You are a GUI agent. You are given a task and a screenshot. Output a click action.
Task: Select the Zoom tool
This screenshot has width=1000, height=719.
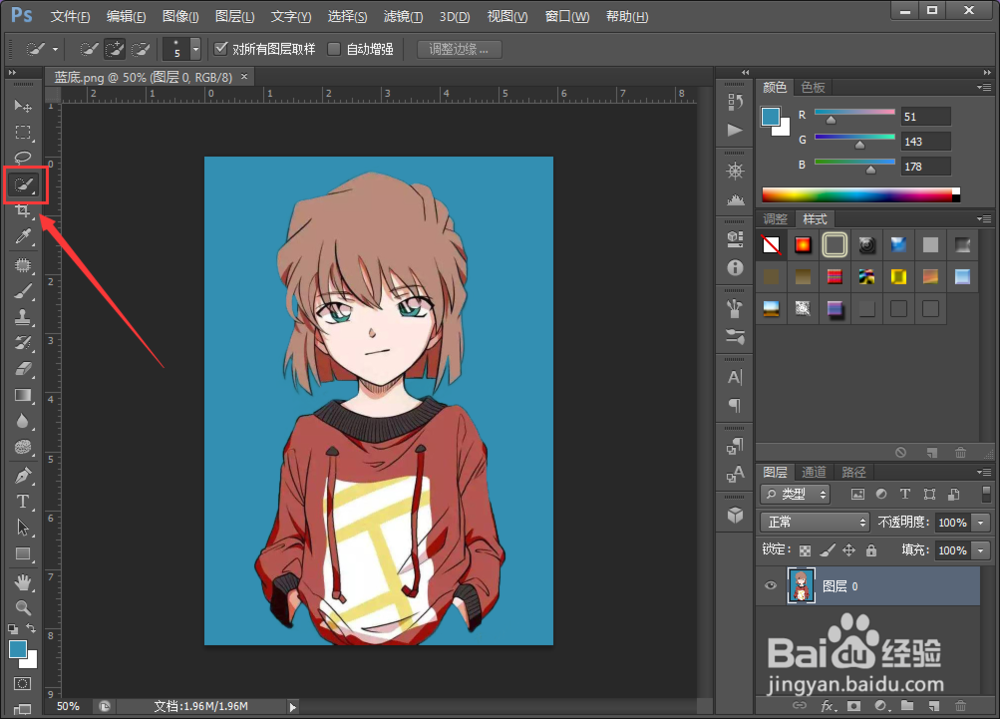point(23,607)
